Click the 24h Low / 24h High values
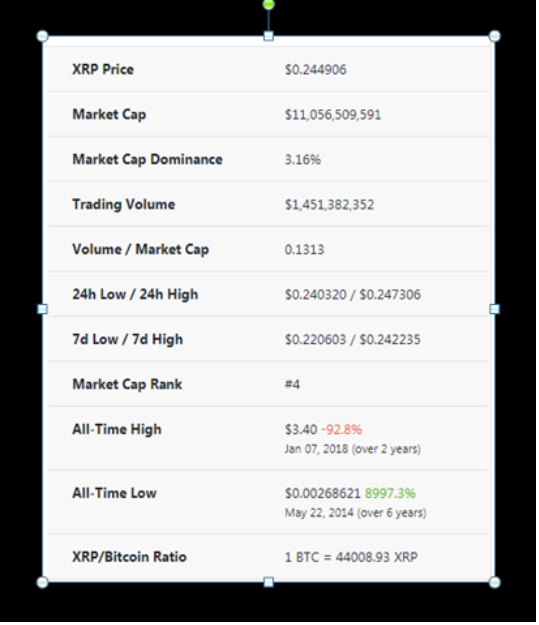 click(352, 295)
